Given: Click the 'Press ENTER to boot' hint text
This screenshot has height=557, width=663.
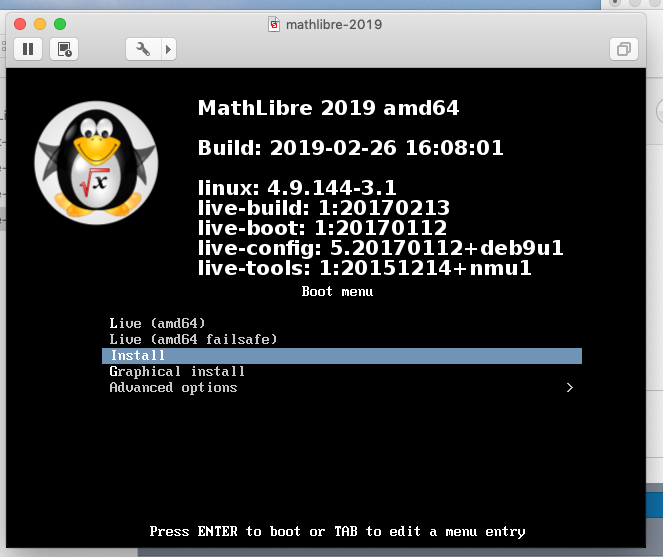Looking at the screenshot, I should pos(337,532).
